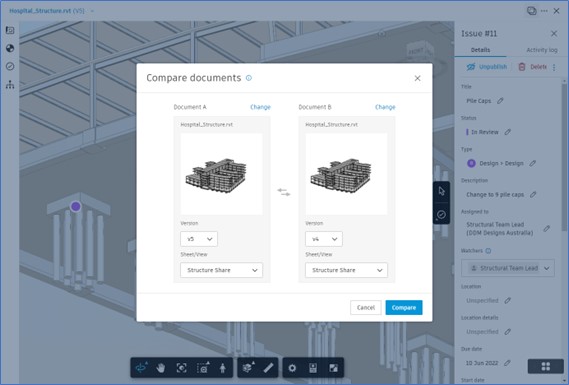Image resolution: width=569 pixels, height=385 pixels.
Task: Swap Document A and B using arrows icon
Action: [x=284, y=192]
